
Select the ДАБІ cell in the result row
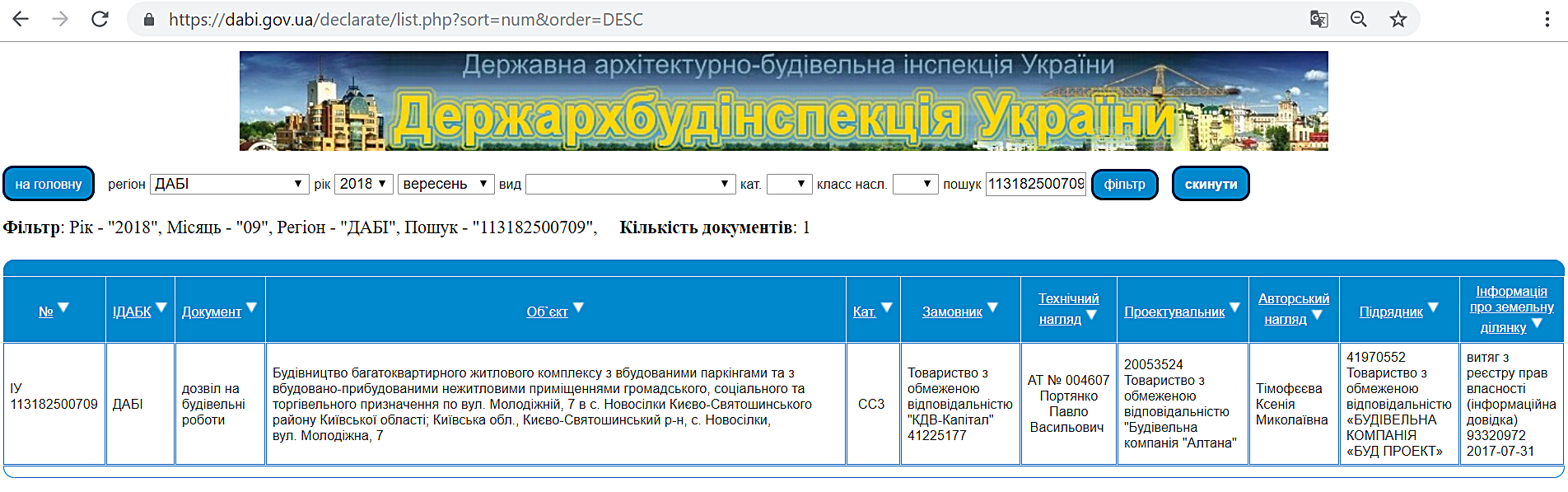pyautogui.click(x=140, y=404)
